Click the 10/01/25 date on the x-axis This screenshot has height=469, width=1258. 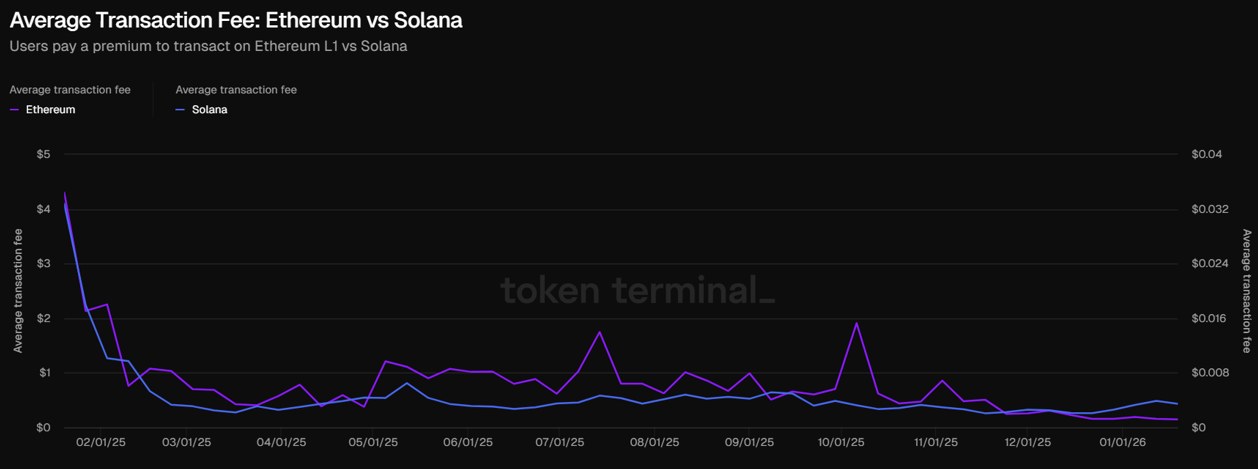(x=841, y=441)
